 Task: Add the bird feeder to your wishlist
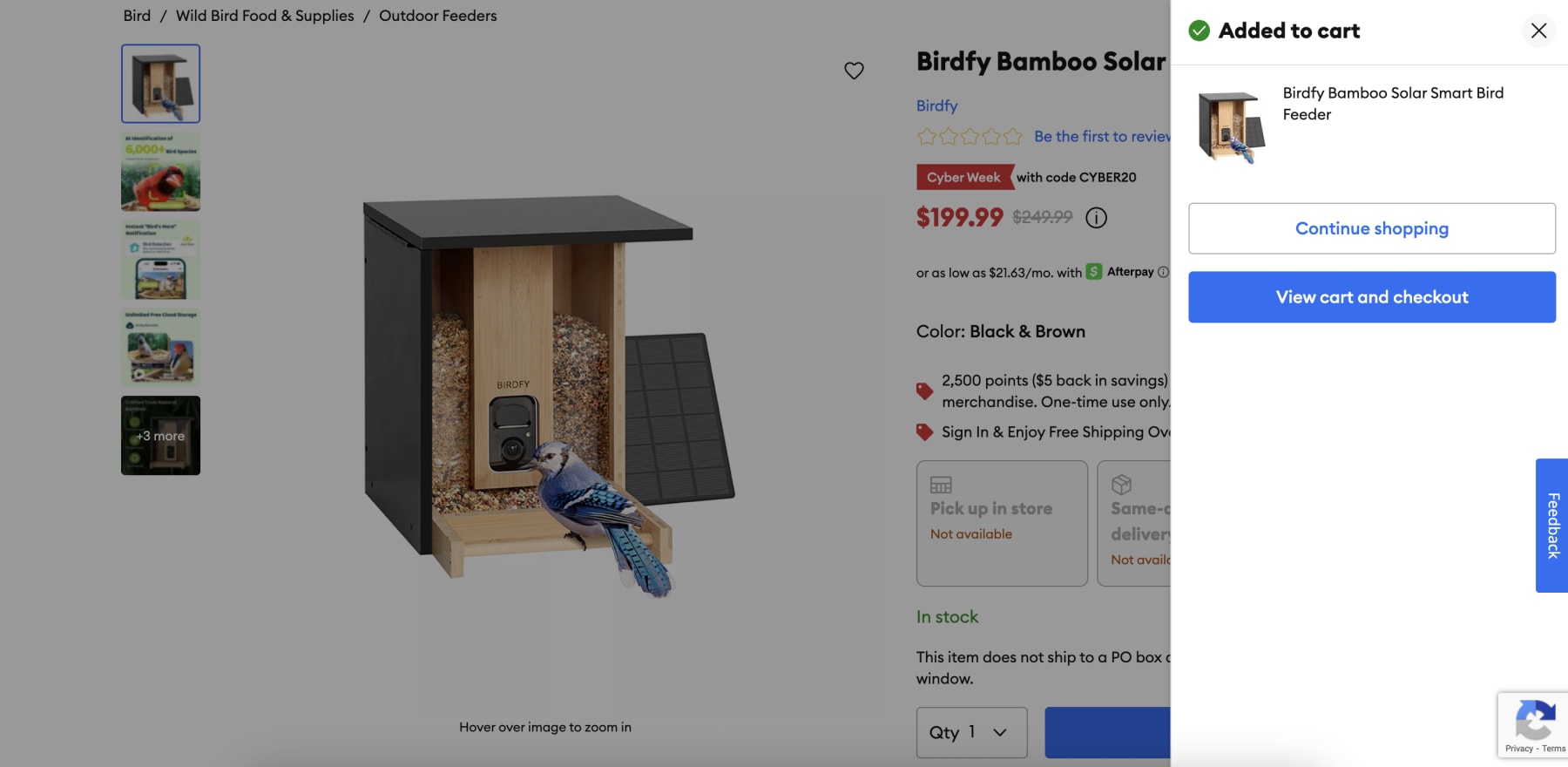point(854,71)
